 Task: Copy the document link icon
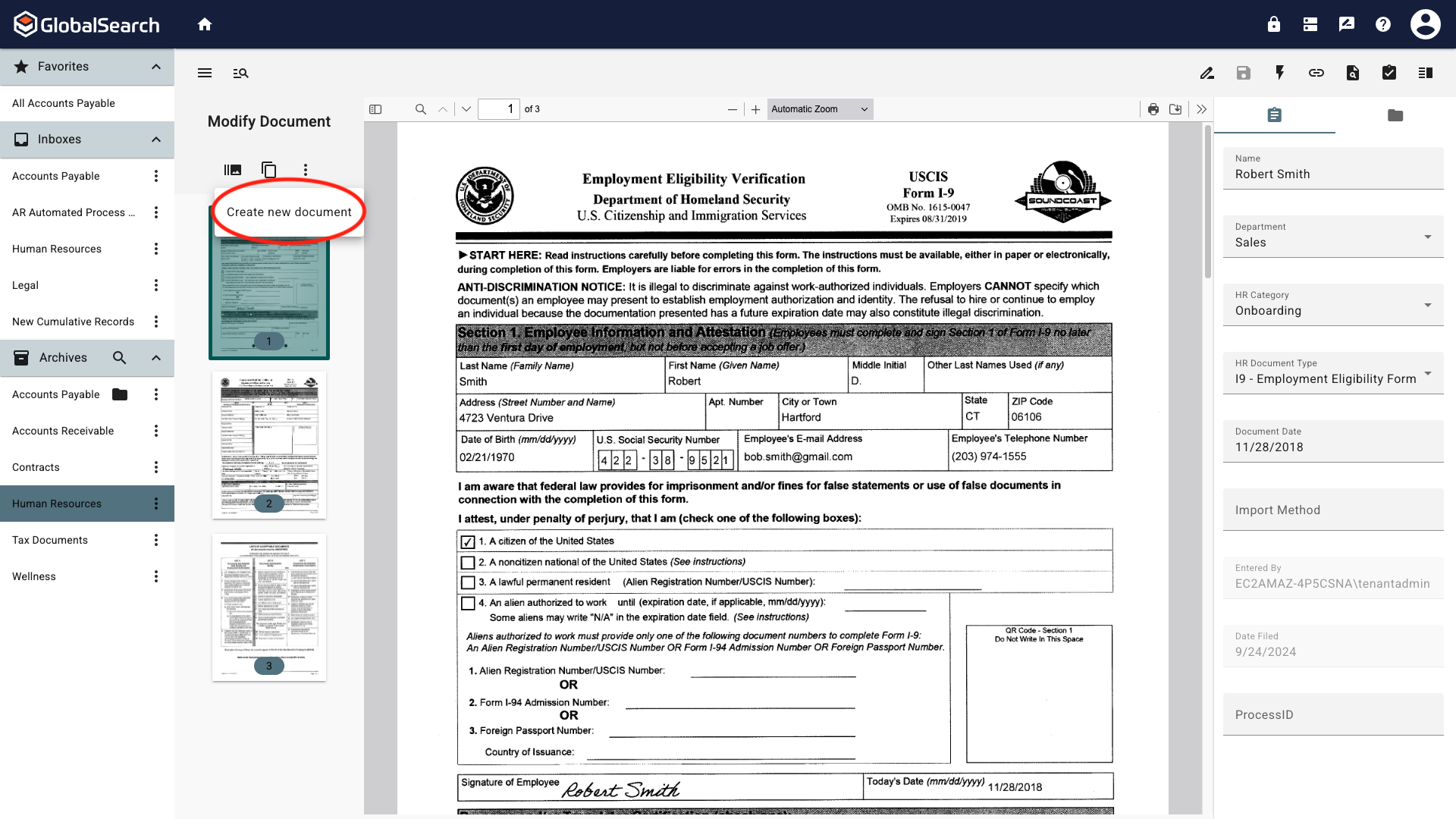click(x=1316, y=73)
